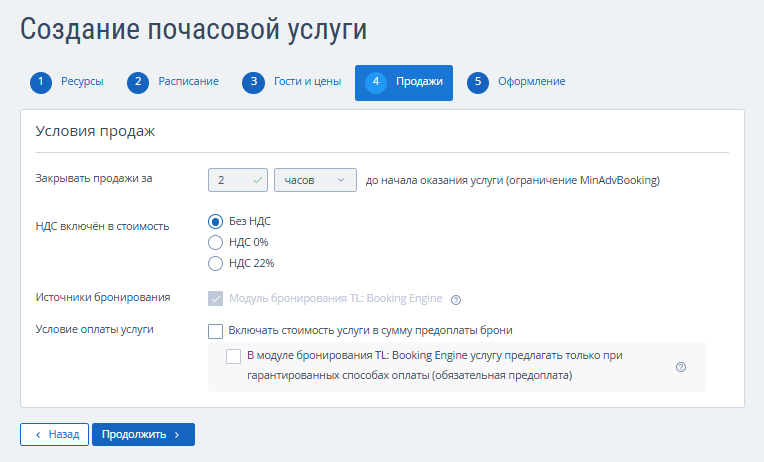Click right chevron on the Продолжить button
Viewport: 764px width, 462px height.
177,435
